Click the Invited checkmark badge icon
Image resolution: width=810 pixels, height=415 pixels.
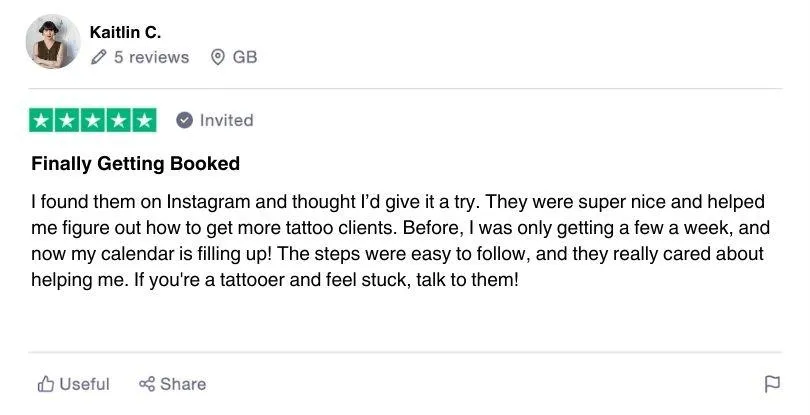(x=184, y=120)
